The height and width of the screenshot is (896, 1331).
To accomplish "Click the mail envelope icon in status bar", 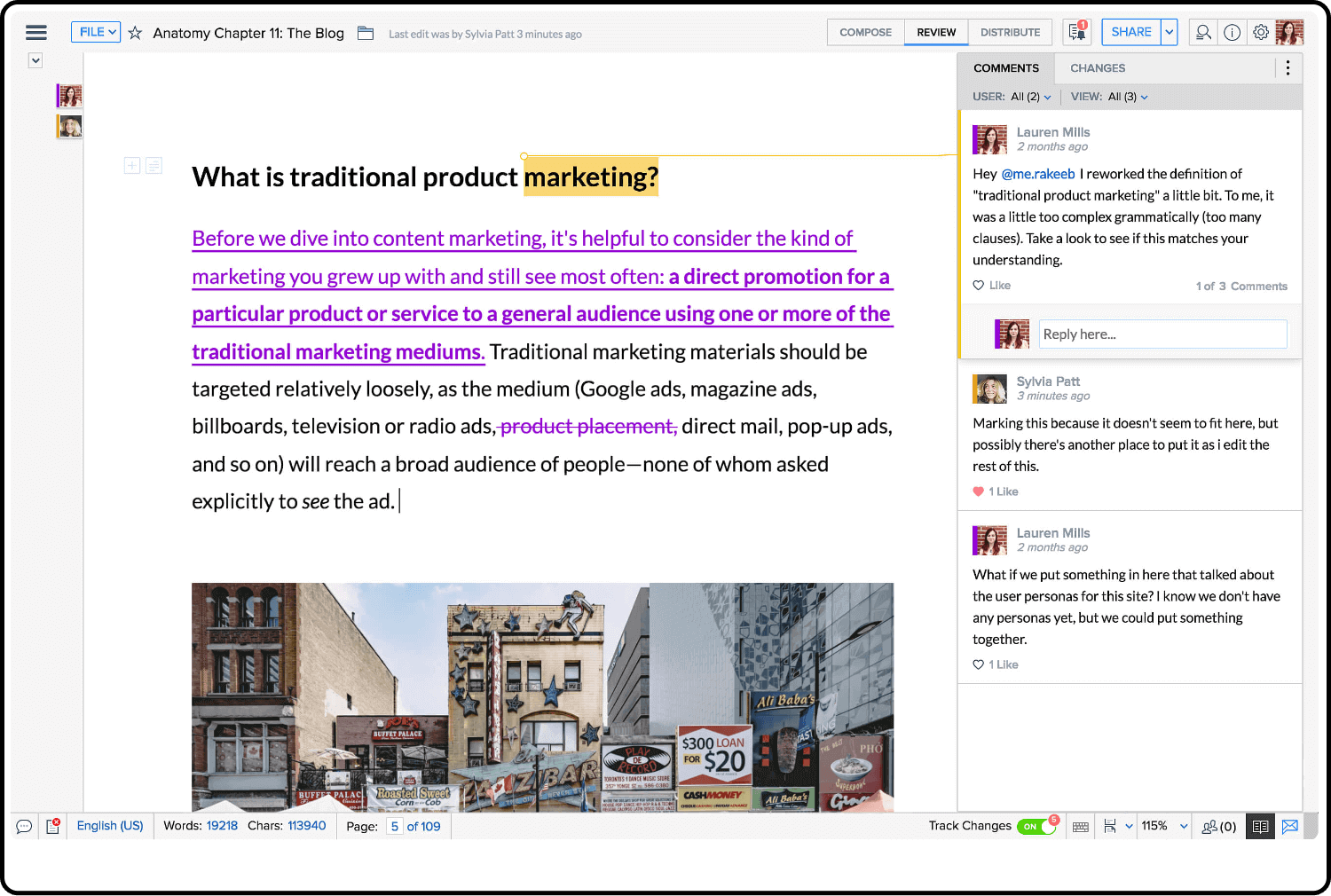I will click(1290, 826).
